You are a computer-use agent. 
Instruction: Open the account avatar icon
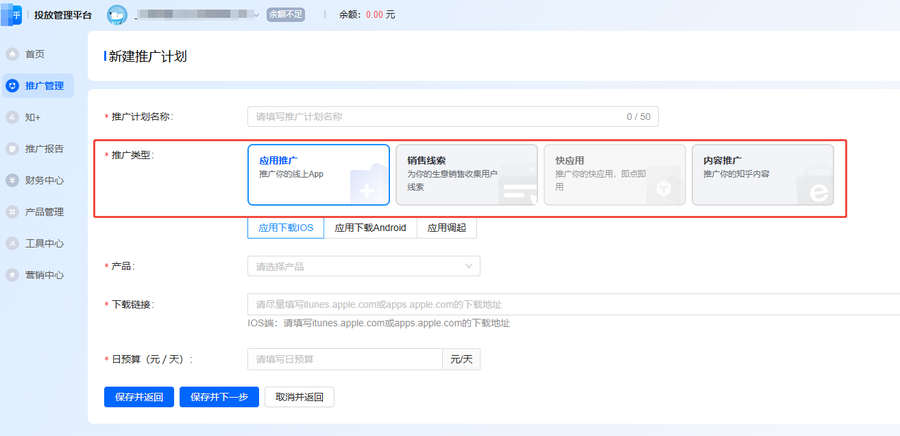tap(117, 15)
